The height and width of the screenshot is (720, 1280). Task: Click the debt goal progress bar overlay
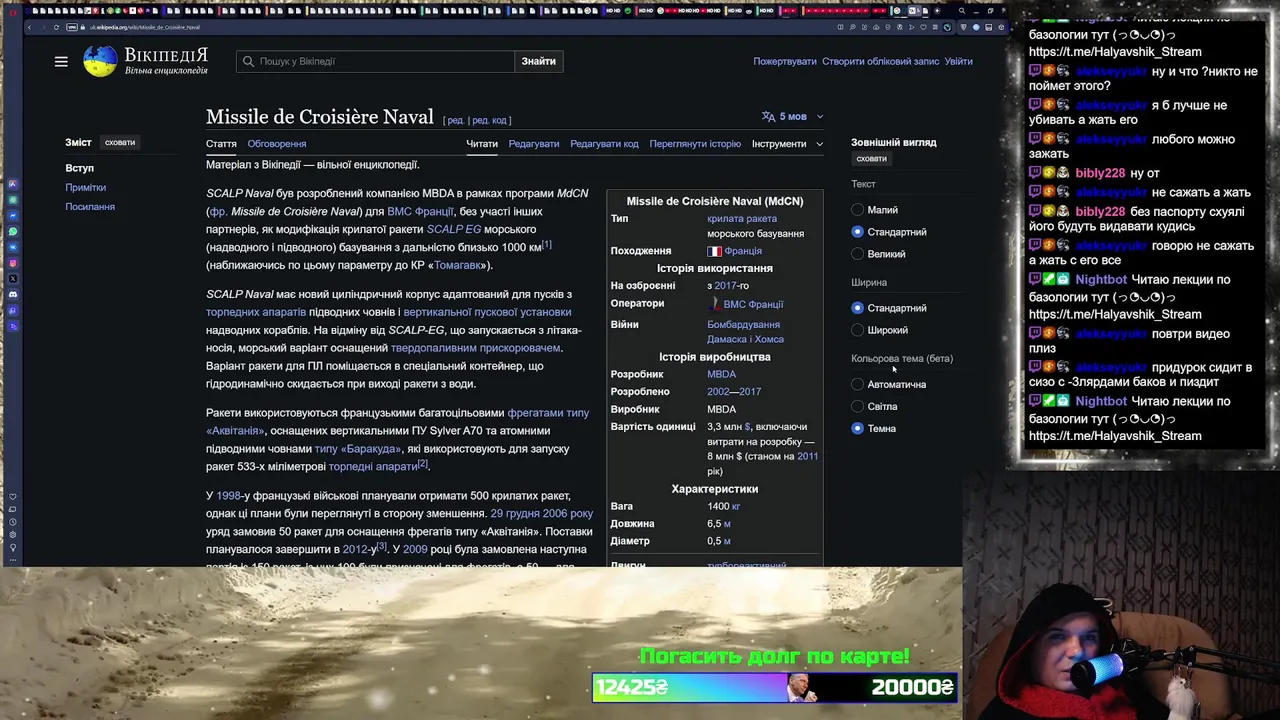775,687
